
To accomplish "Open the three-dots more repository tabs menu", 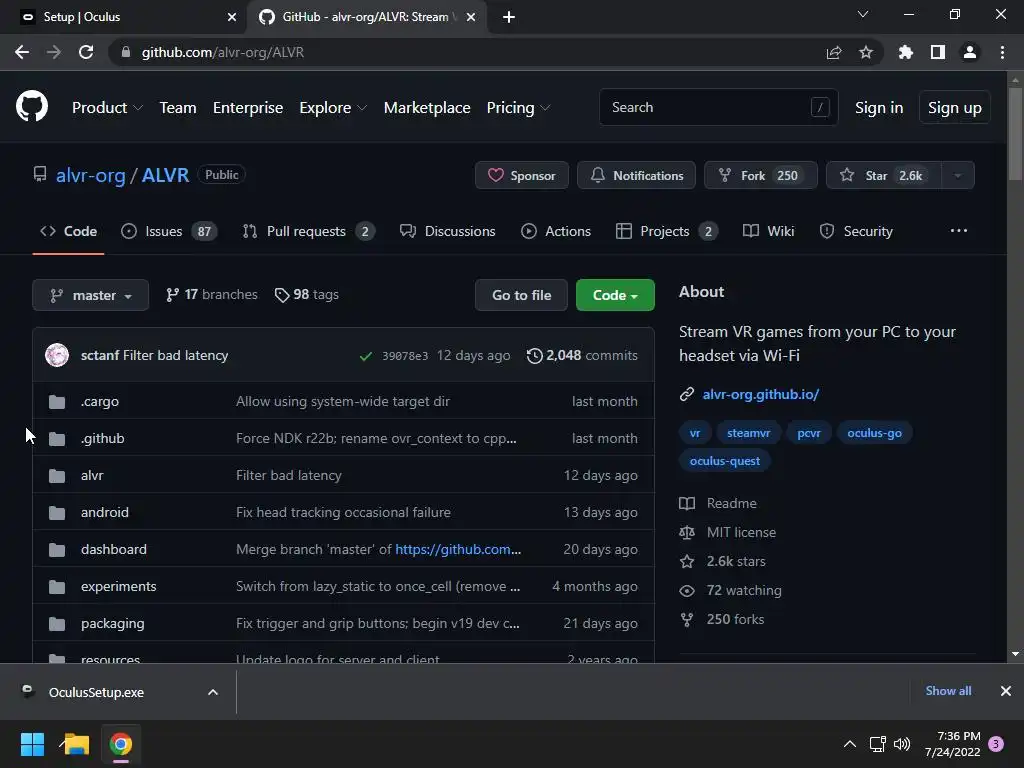I will point(959,231).
